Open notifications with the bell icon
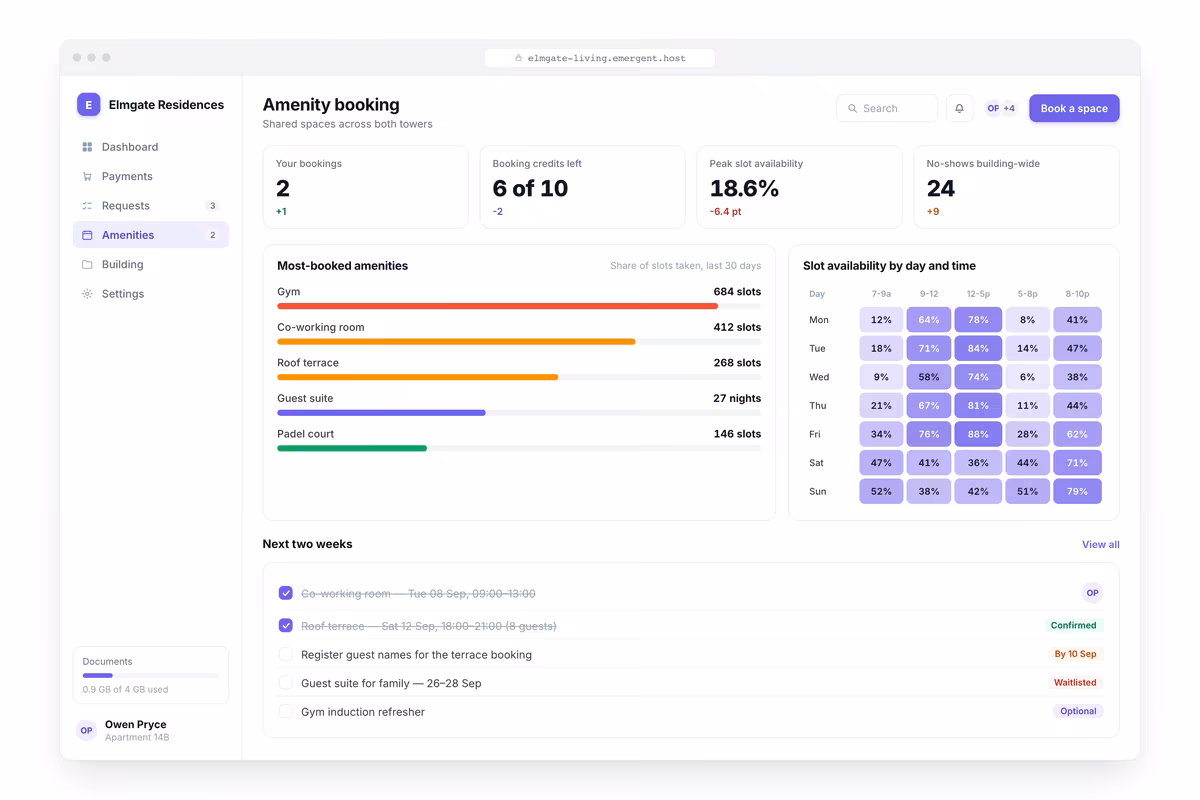The image size is (1200, 800). coord(959,108)
